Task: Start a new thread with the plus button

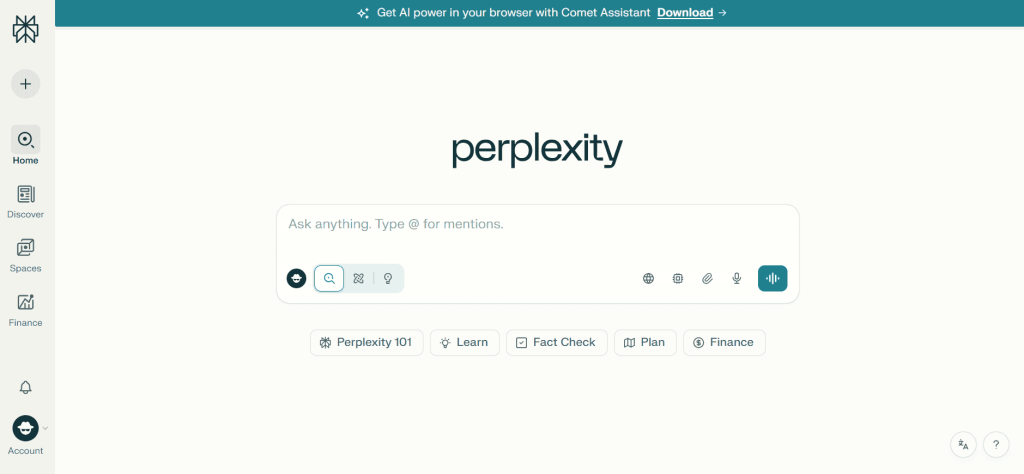Action: [x=26, y=84]
